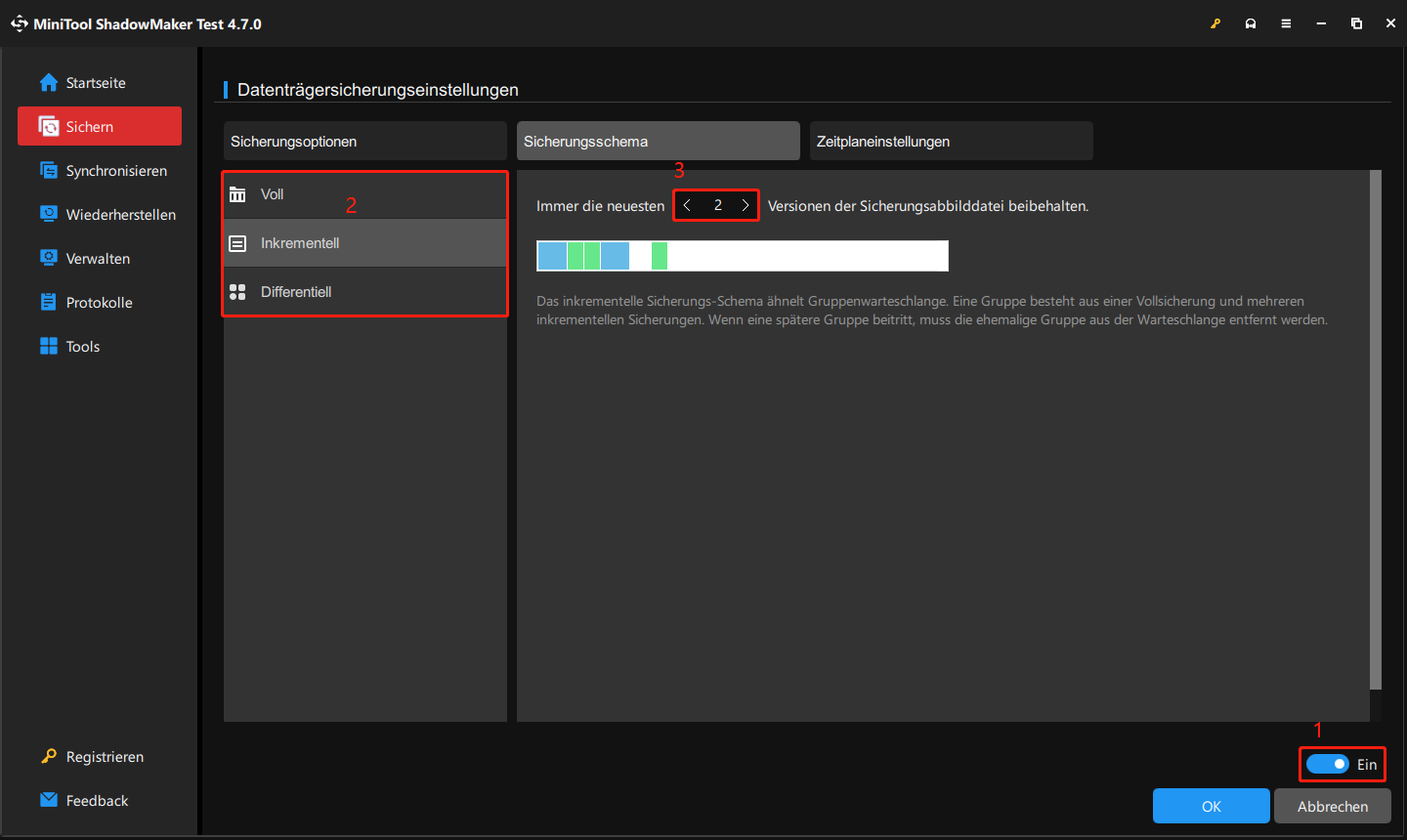Open Protokolle page in sidebar

100,303
